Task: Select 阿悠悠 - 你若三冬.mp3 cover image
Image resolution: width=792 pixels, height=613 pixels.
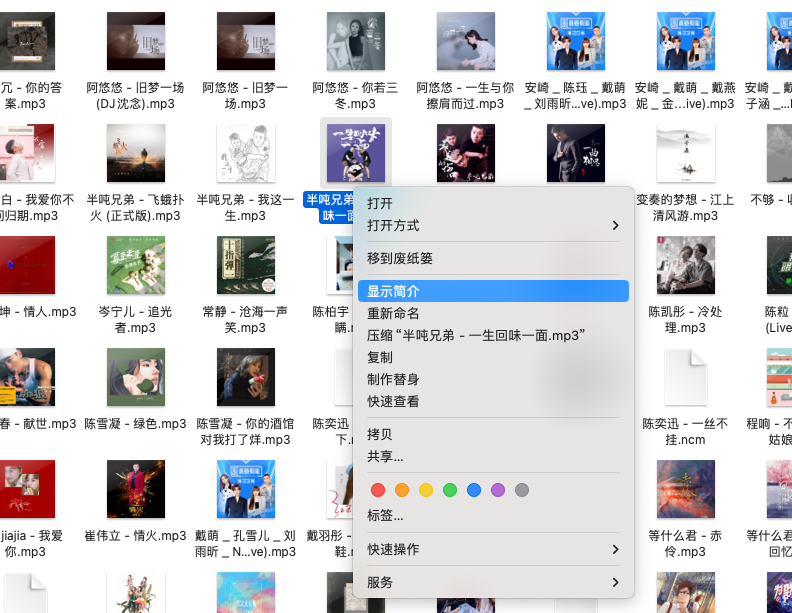Action: pos(356,41)
